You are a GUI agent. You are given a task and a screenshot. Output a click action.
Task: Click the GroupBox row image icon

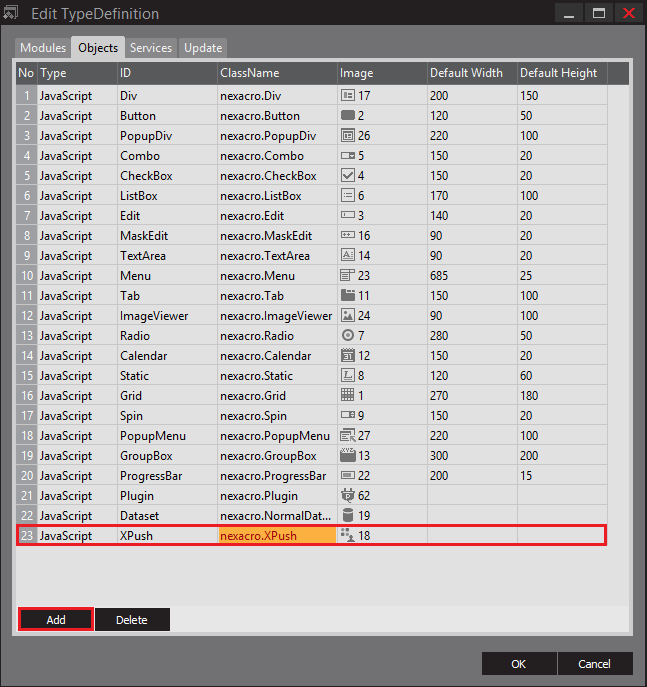click(347, 456)
